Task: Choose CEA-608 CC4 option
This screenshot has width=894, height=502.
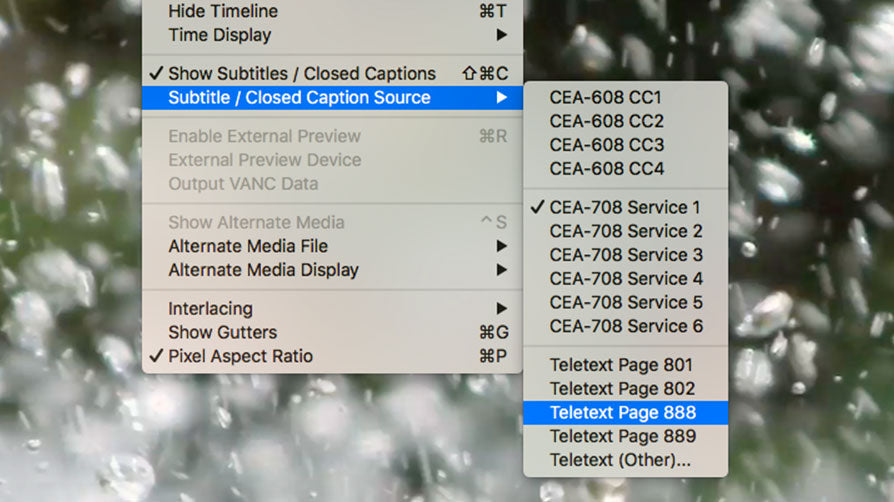Action: pos(606,169)
